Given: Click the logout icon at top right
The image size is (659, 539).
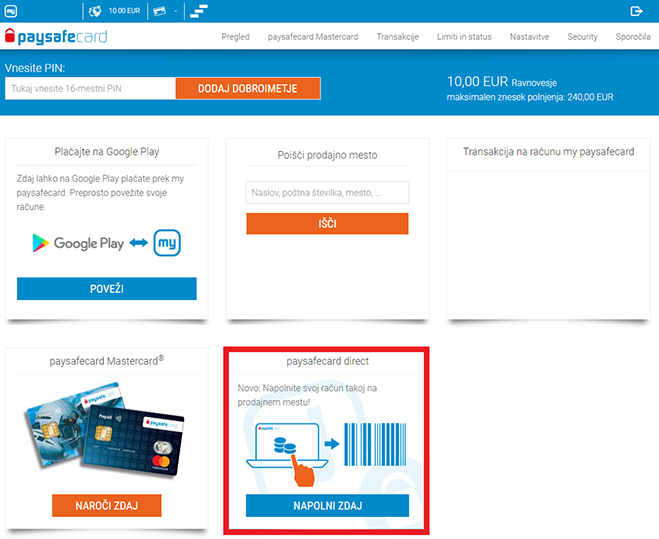Looking at the screenshot, I should pyautogui.click(x=637, y=11).
